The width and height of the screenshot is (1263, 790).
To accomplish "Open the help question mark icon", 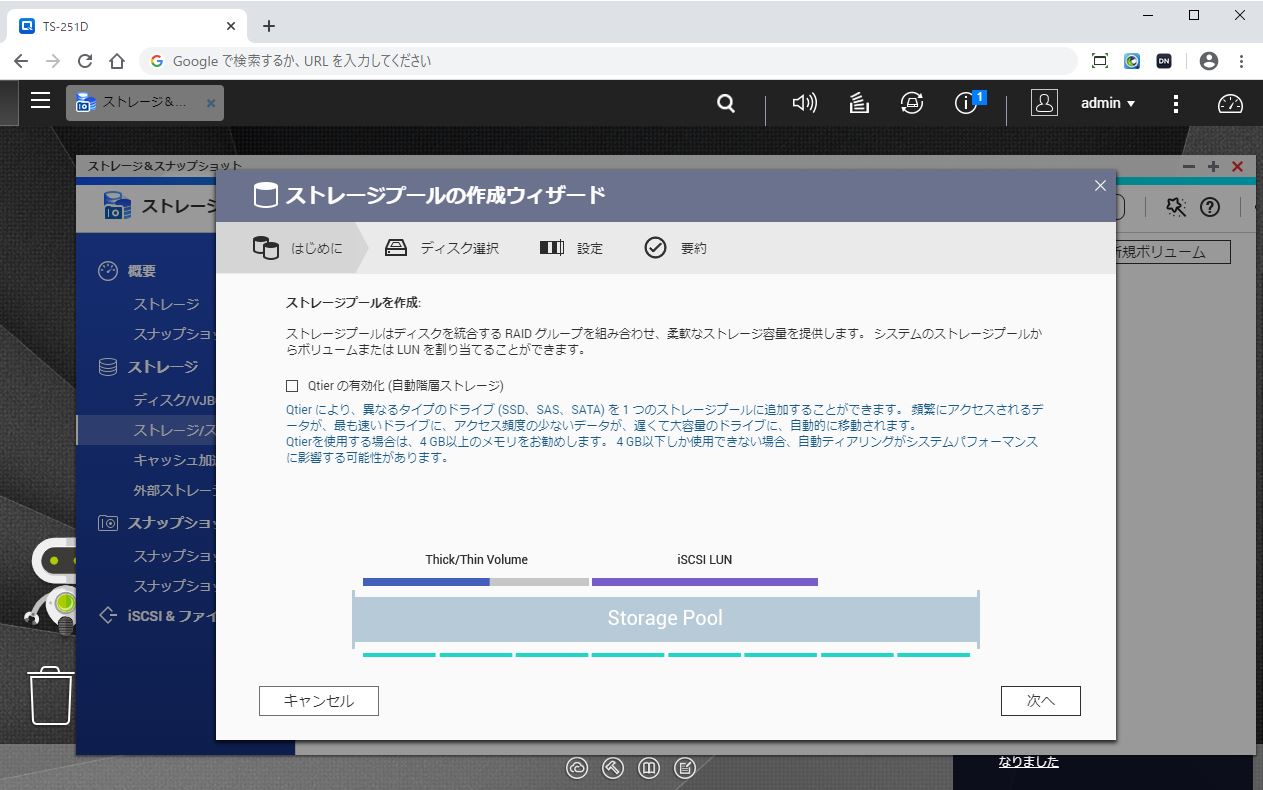I will pyautogui.click(x=1210, y=207).
